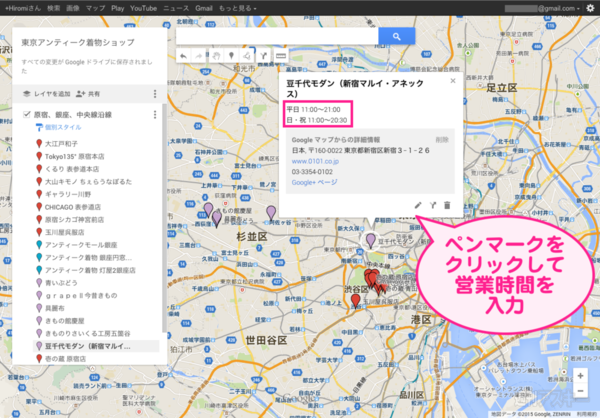Zoom out with the minus button
The height and width of the screenshot is (418, 600).
(580, 391)
